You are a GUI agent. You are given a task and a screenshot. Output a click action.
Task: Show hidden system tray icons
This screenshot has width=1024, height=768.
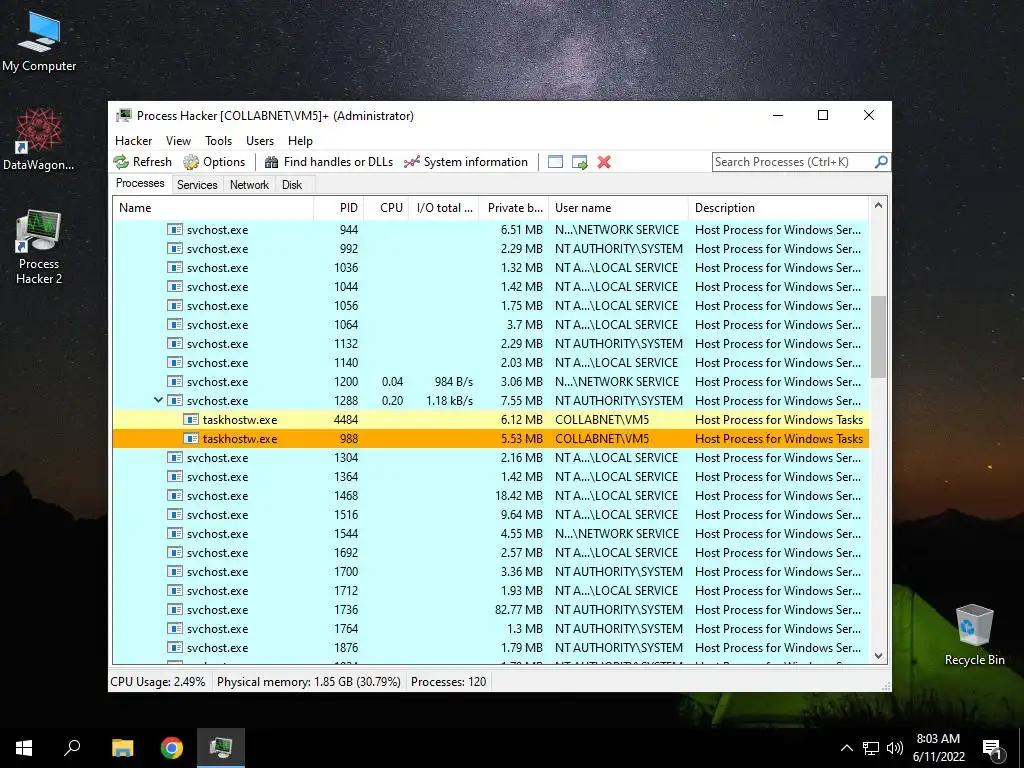[x=846, y=748]
